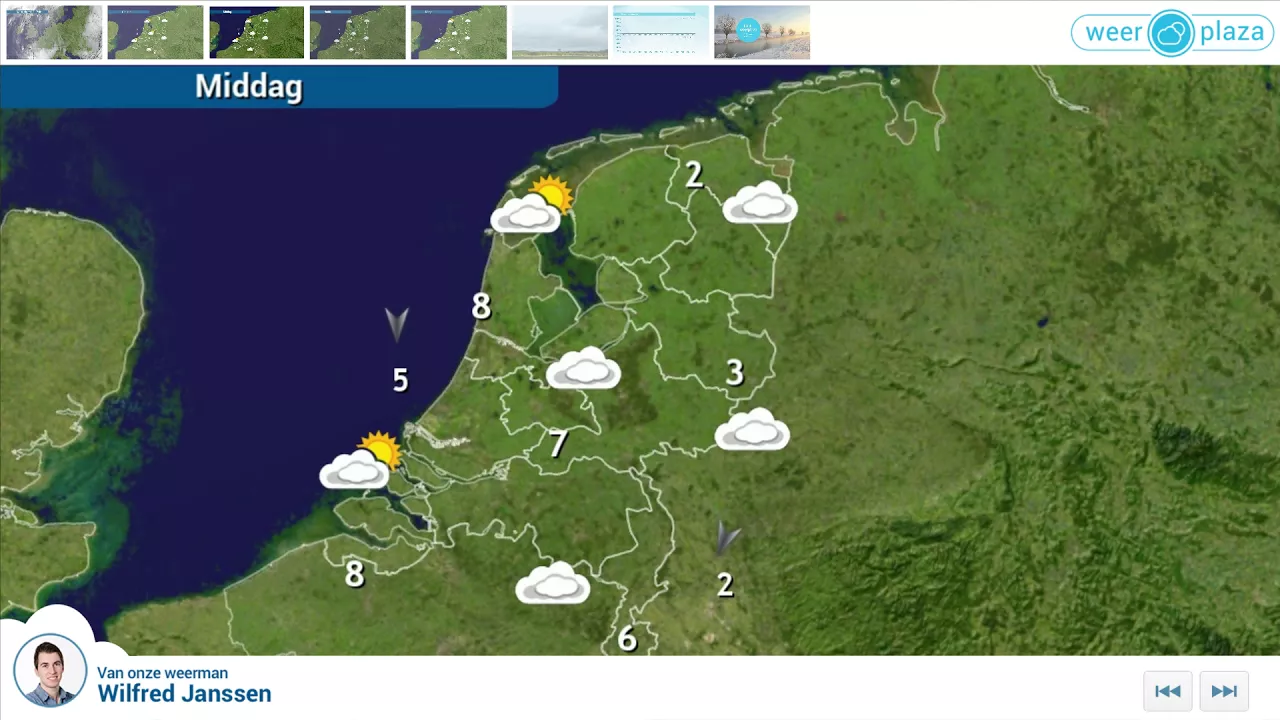This screenshot has height=720, width=1280.
Task: Click the weerplaza logo
Action: pos(1171,32)
